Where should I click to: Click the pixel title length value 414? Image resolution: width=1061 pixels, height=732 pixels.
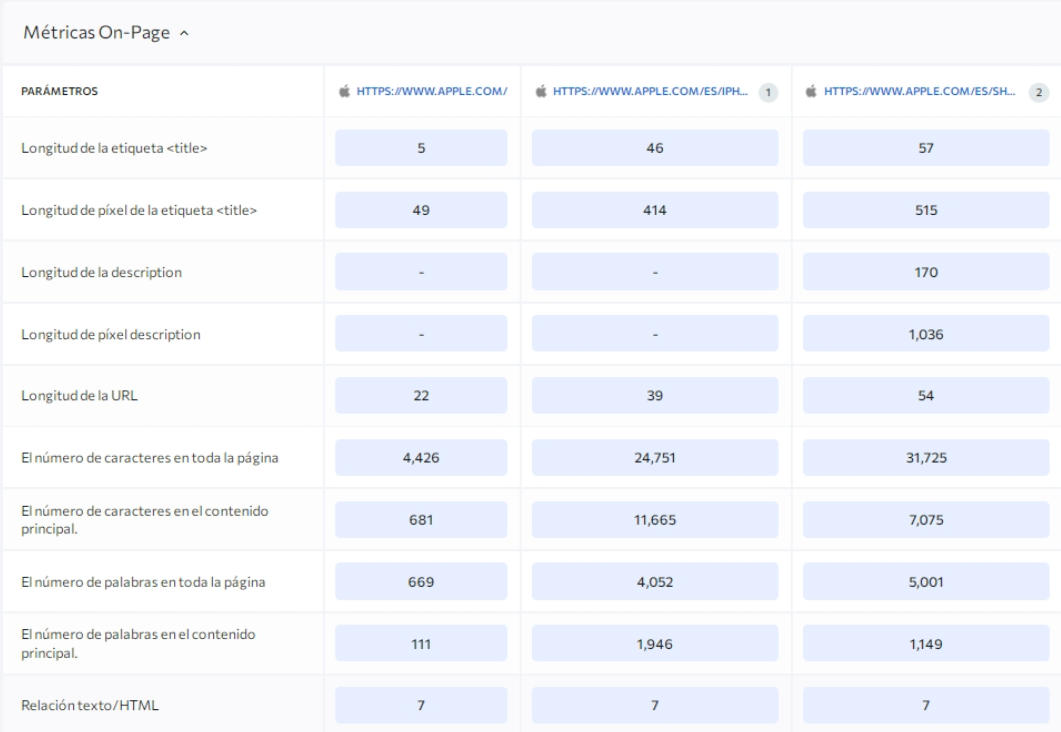tap(655, 210)
